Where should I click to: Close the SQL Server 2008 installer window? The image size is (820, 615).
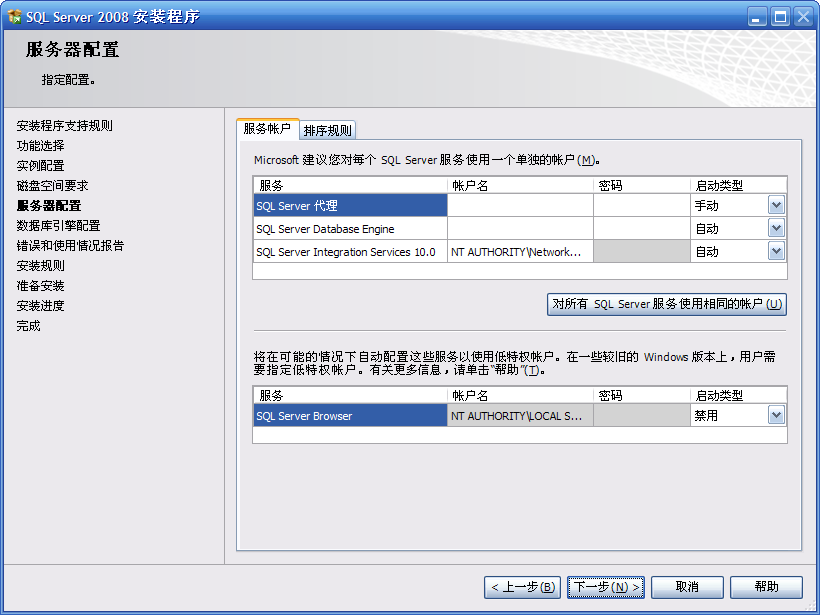pos(802,16)
